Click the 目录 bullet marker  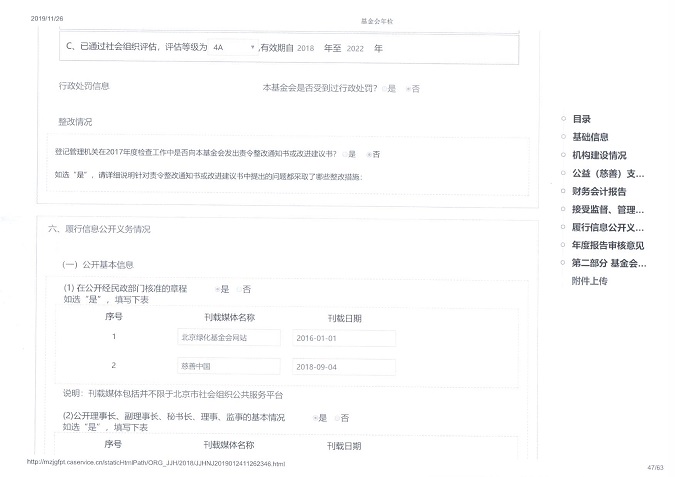coord(563,118)
